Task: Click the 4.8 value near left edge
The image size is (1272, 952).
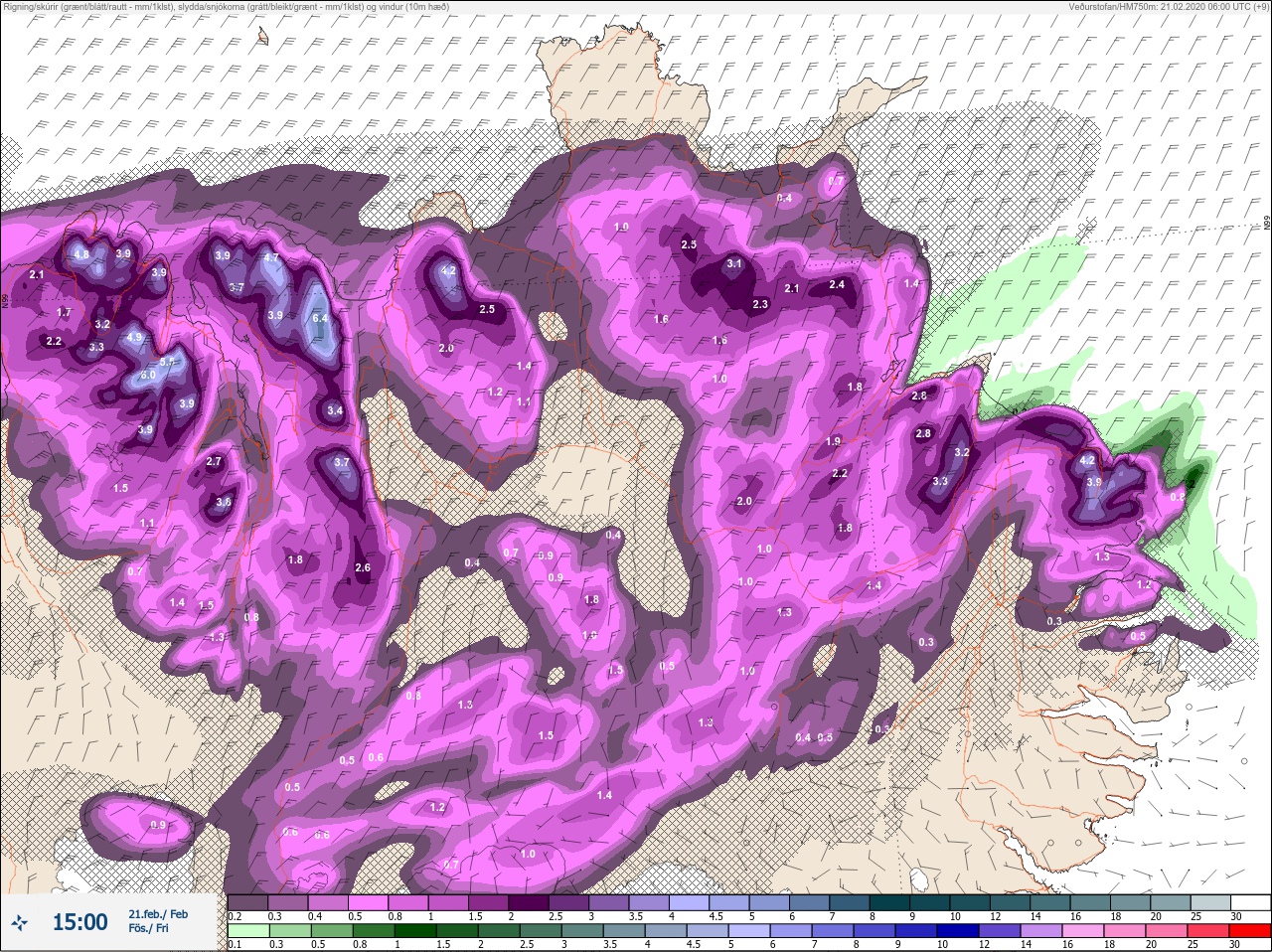Action: (x=81, y=254)
